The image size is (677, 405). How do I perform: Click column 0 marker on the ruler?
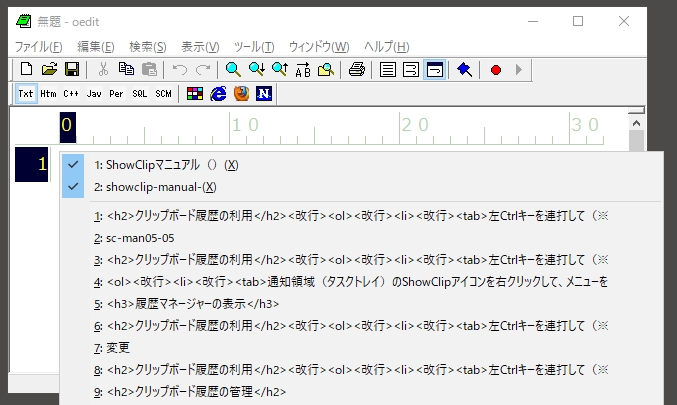(x=68, y=127)
